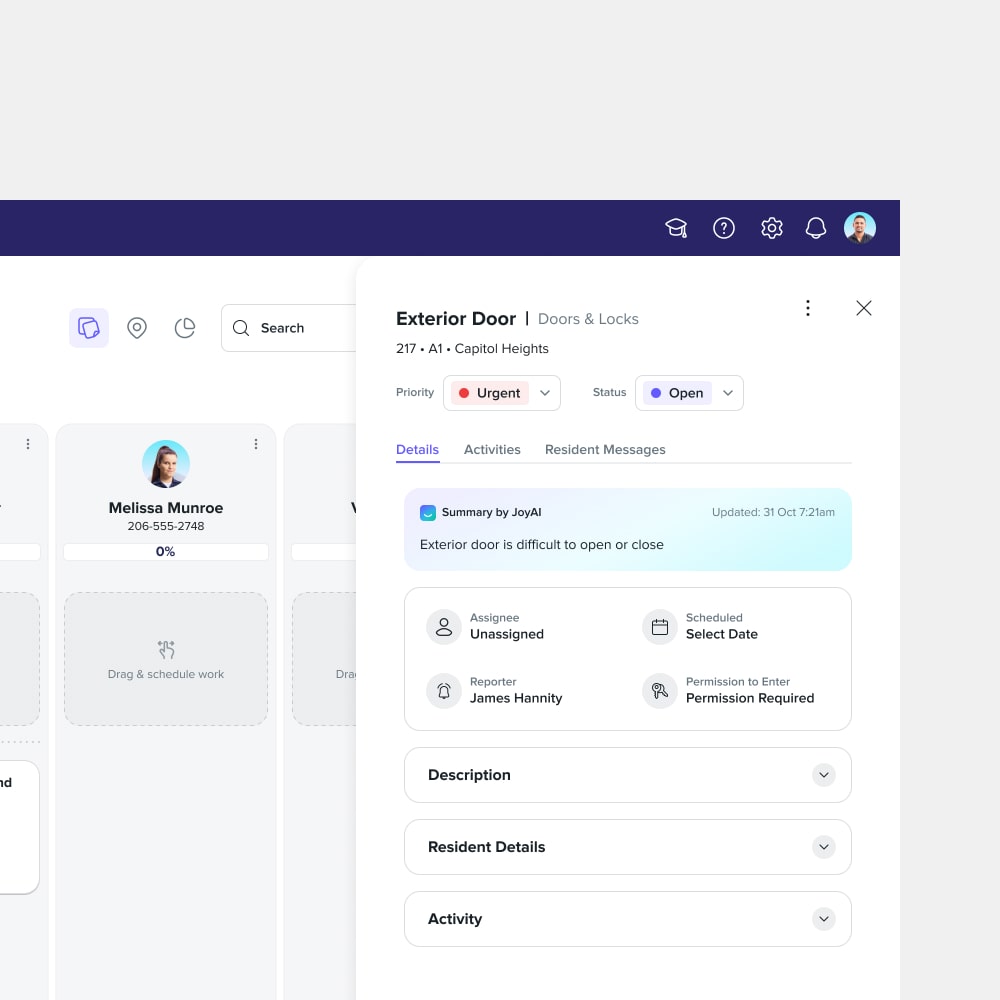1000x1000 pixels.
Task: Switch to the Details tab
Action: (417, 450)
